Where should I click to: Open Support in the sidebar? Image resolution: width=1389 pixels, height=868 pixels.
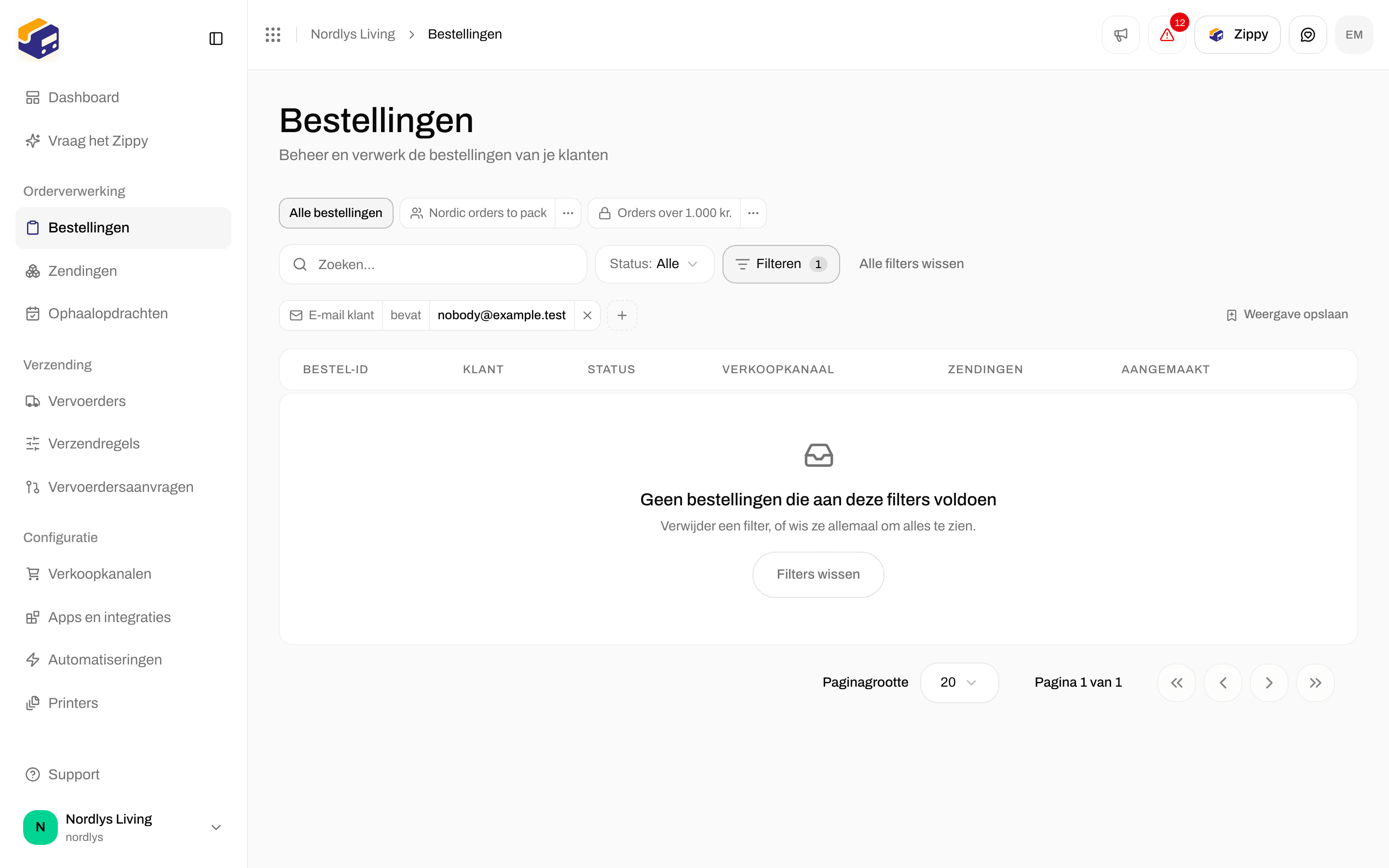123,774
